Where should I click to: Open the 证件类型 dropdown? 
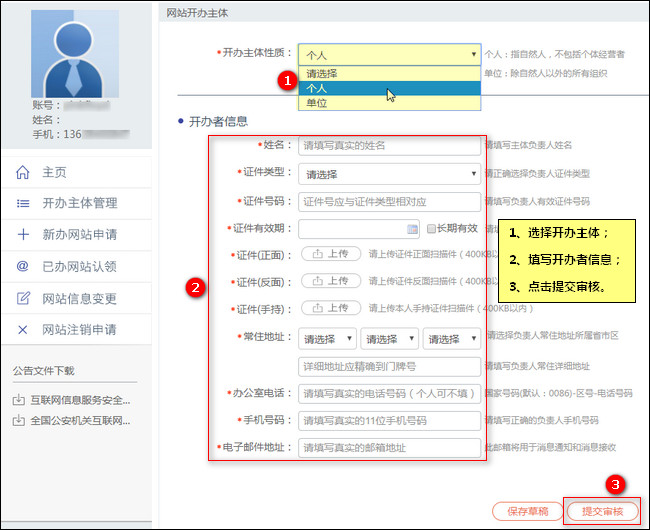pos(389,174)
